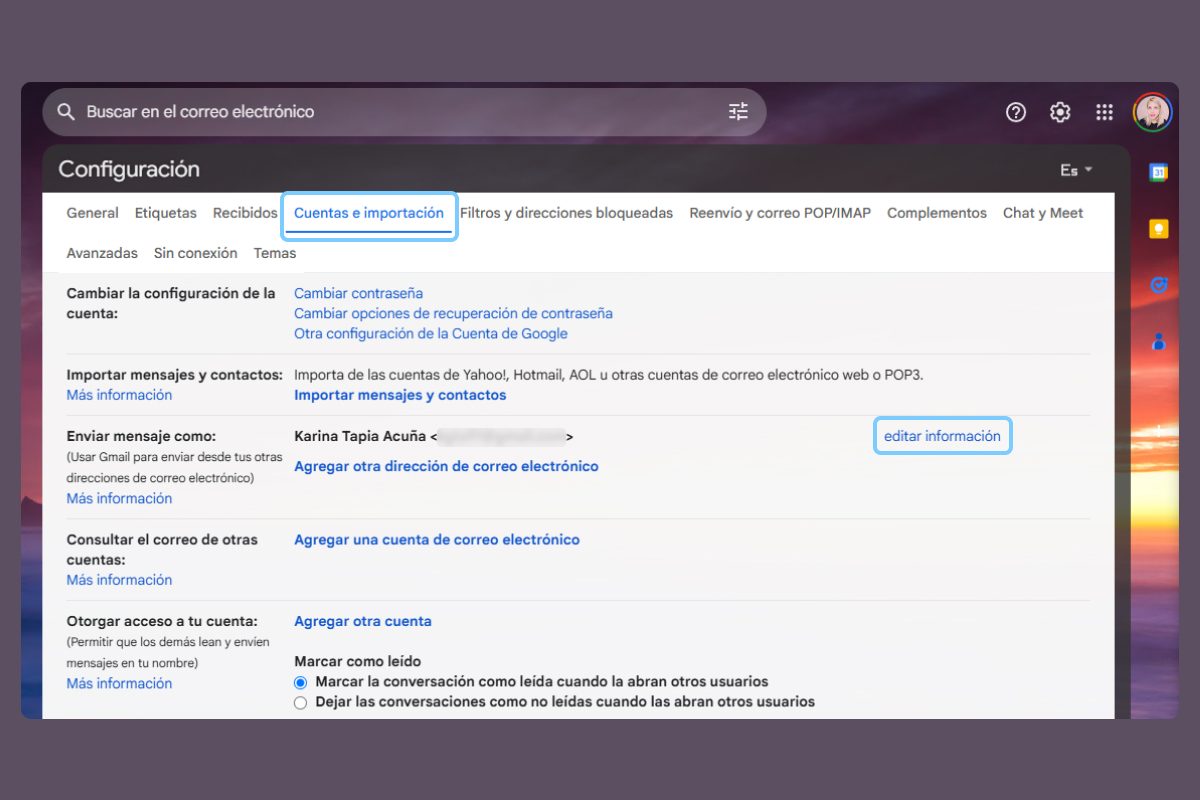Click the profile avatar picture
The width and height of the screenshot is (1200, 800).
click(x=1152, y=112)
